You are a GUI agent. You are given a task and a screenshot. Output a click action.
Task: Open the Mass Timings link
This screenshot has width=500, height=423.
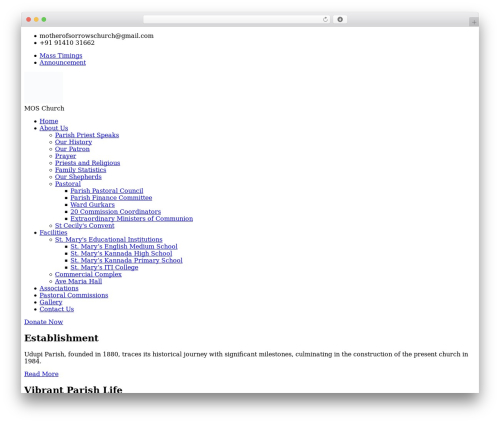pos(61,56)
